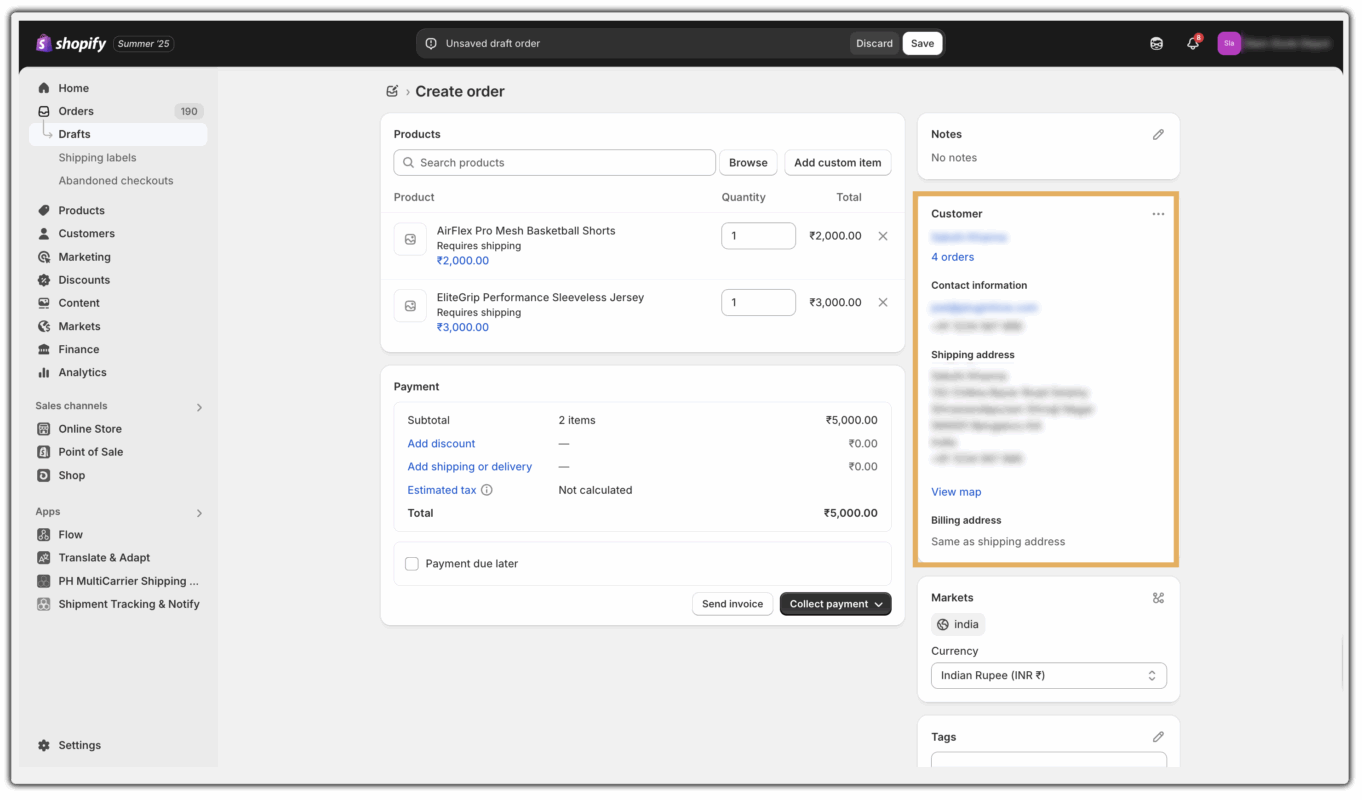This screenshot has width=1362, height=800.
Task: Click the Shop app icon
Action: coord(43,475)
